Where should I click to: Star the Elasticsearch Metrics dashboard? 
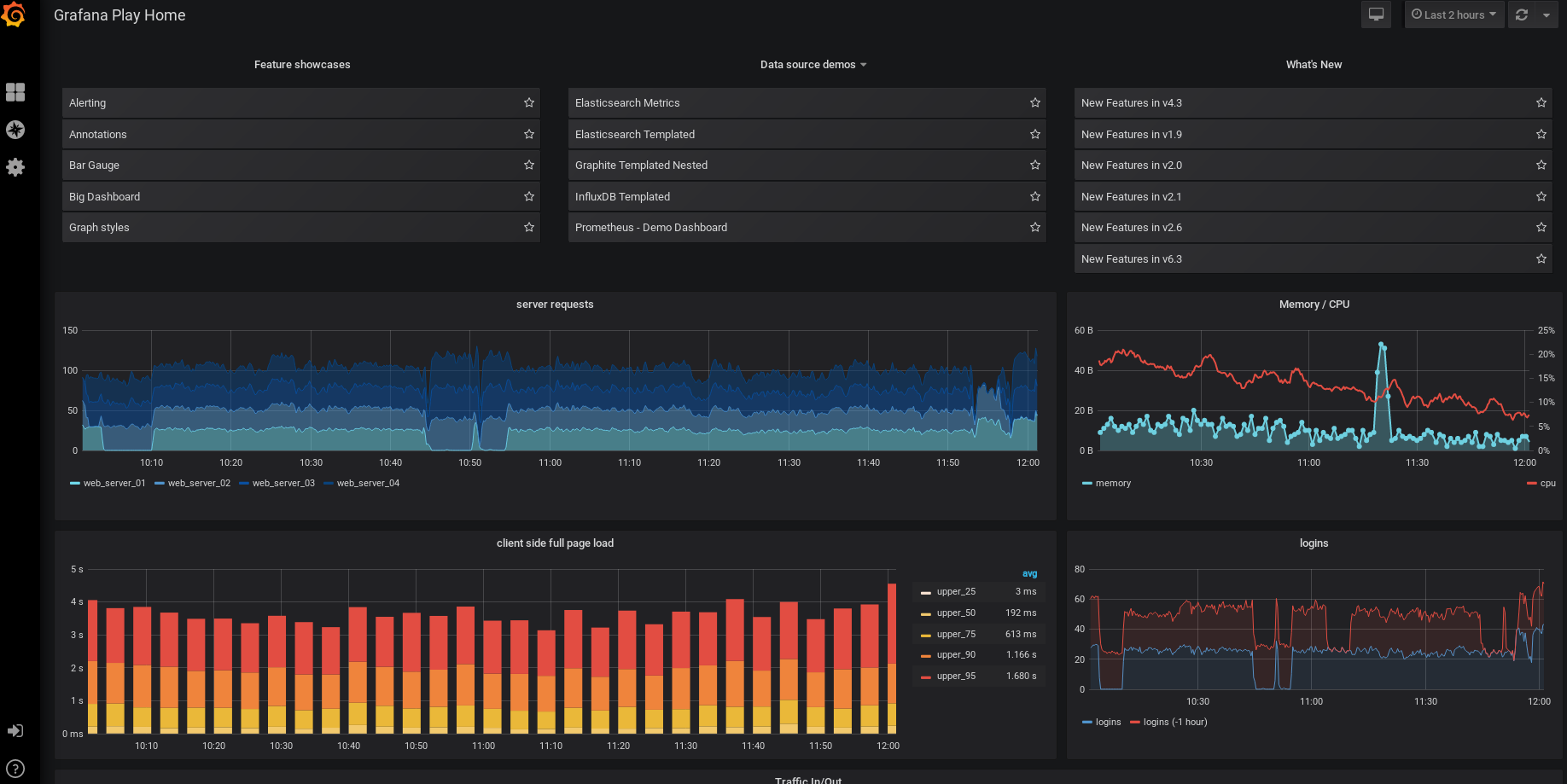pos(1035,103)
